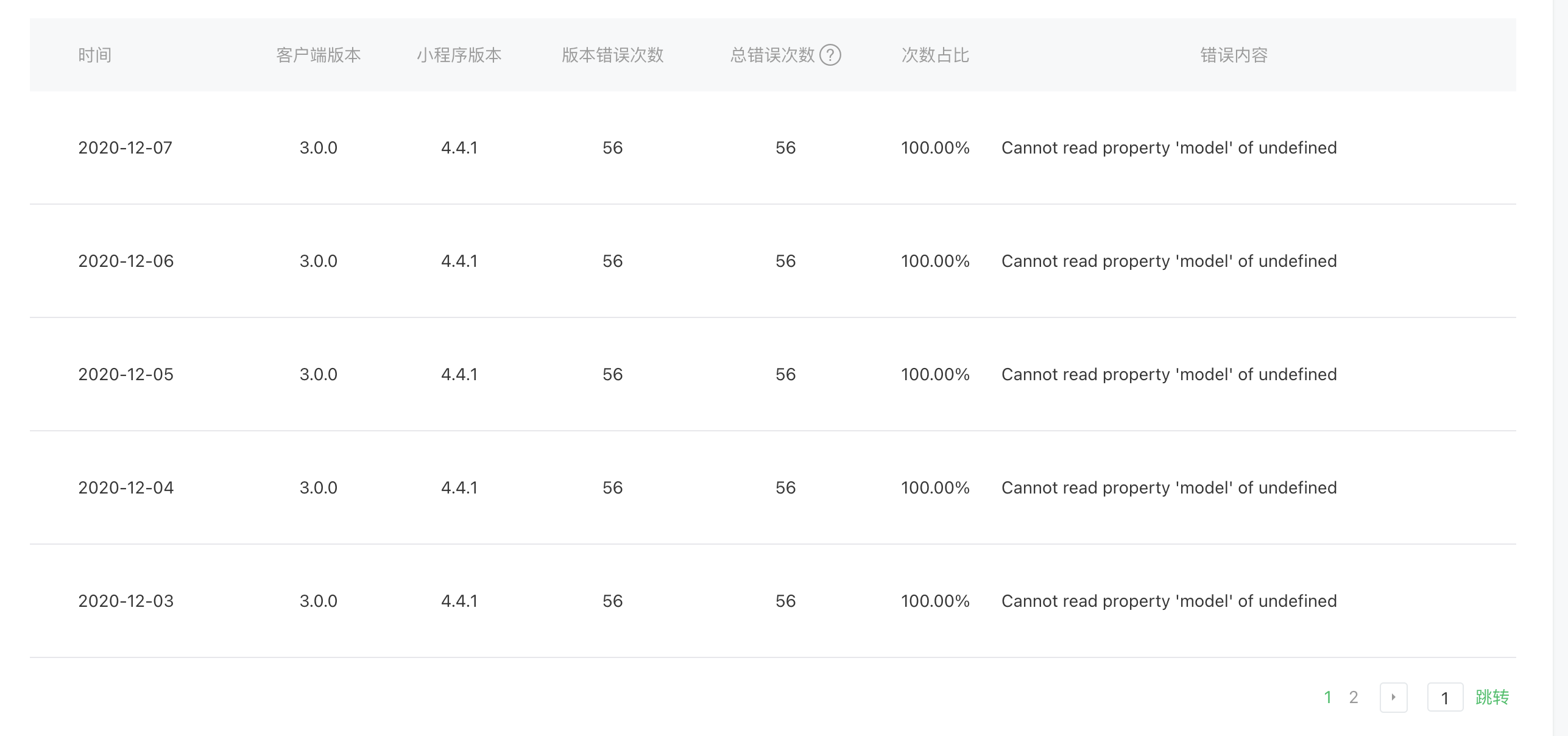Open page 2 of the results
This screenshot has height=736, width=1568.
(x=1354, y=697)
